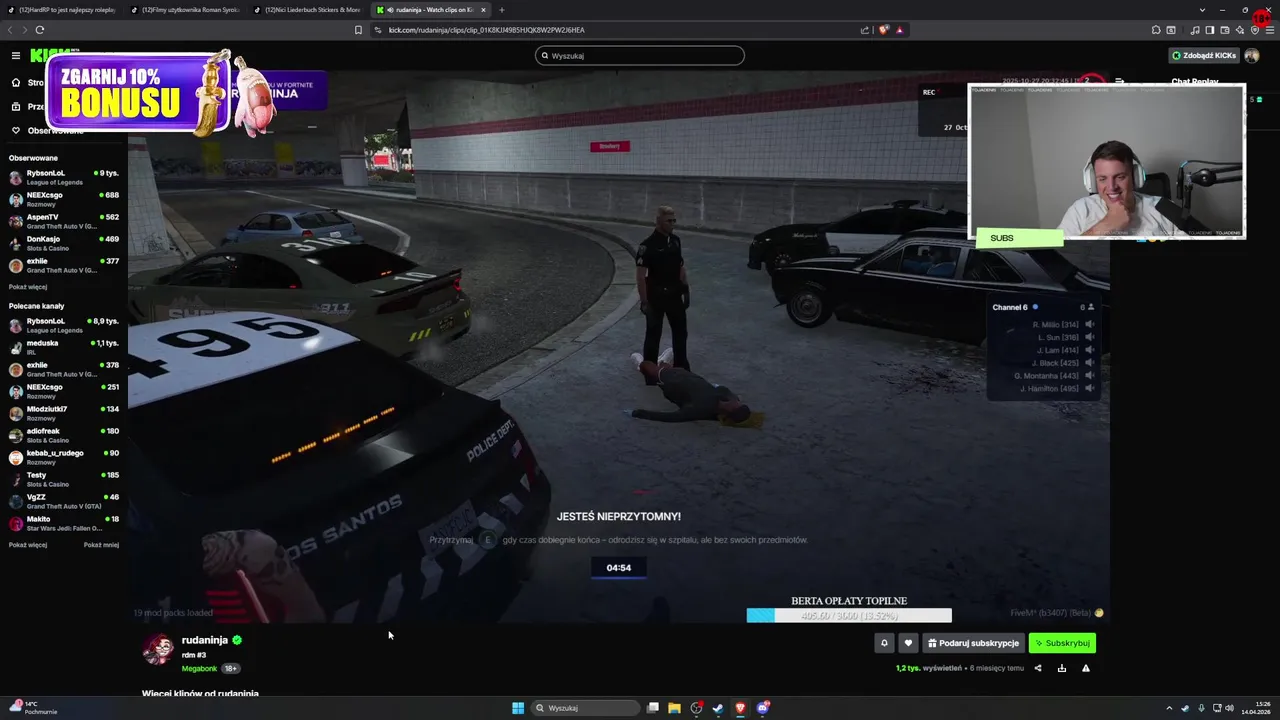Screen dimensions: 1280x720
Task: Open the Megabonk category link
Action: (x=199, y=668)
